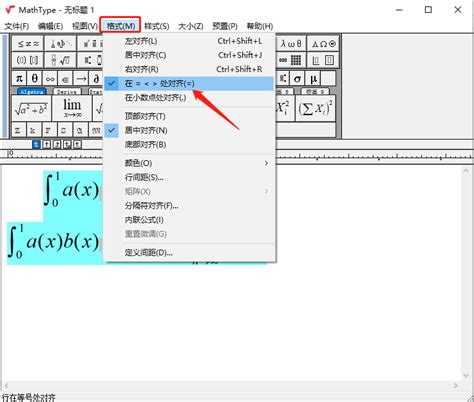Click the vertical scrollbar down arrow

466,375
